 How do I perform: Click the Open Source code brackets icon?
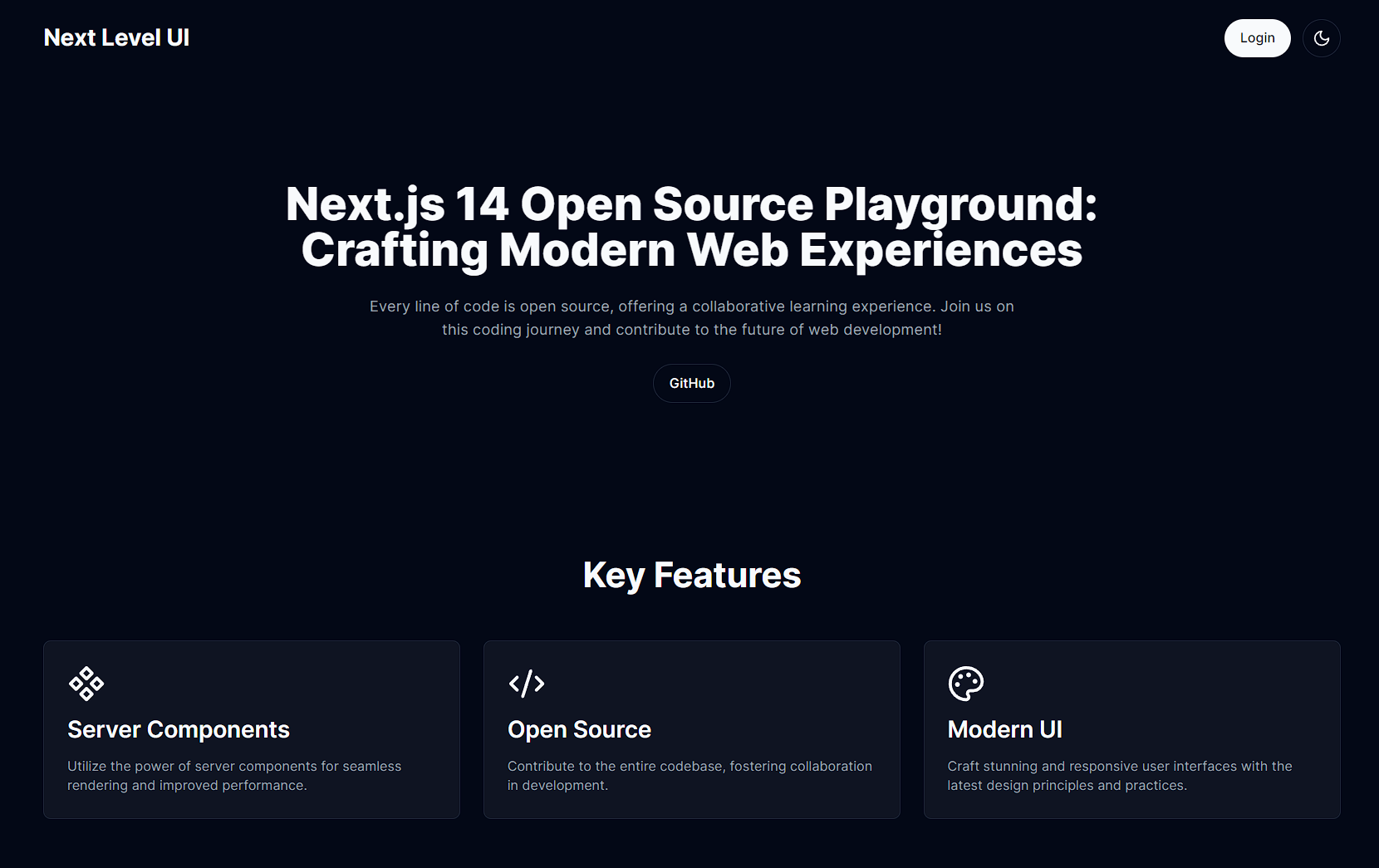pyautogui.click(x=527, y=684)
